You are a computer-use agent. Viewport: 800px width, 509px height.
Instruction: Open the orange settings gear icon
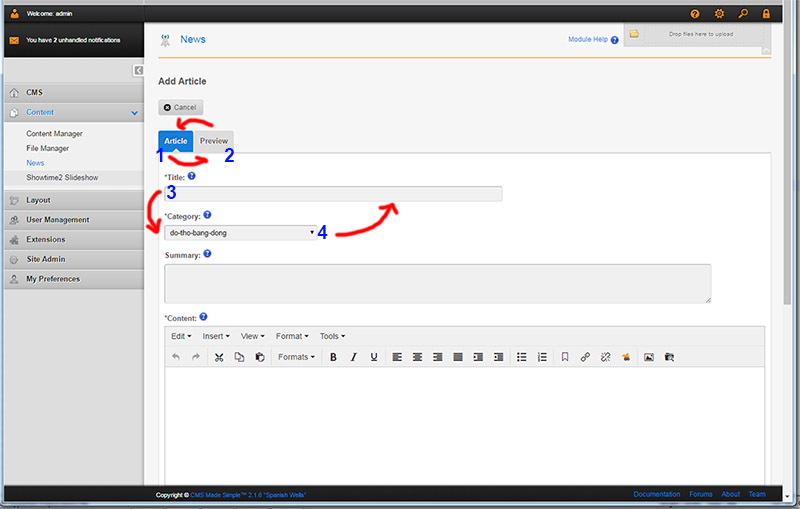point(719,14)
